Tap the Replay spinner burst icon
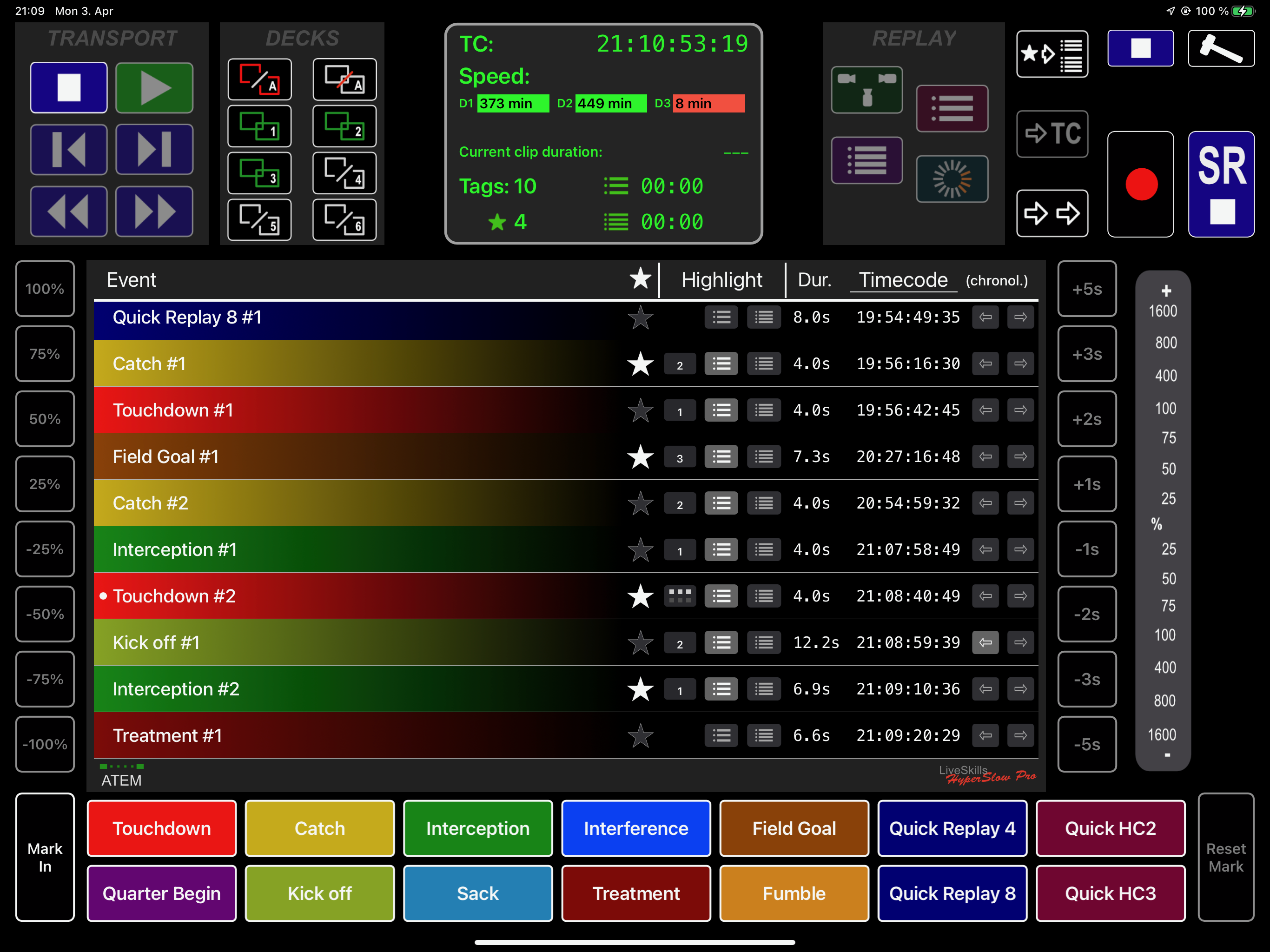This screenshot has width=1270, height=952. click(x=952, y=178)
